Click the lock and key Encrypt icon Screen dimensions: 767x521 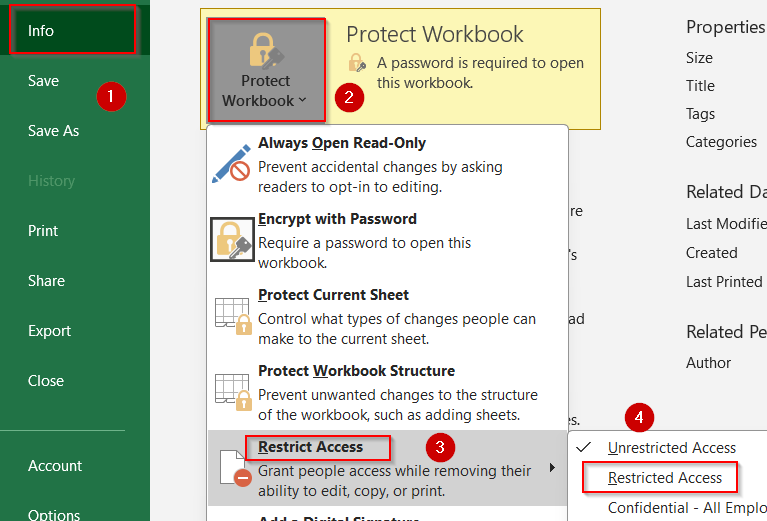point(232,240)
